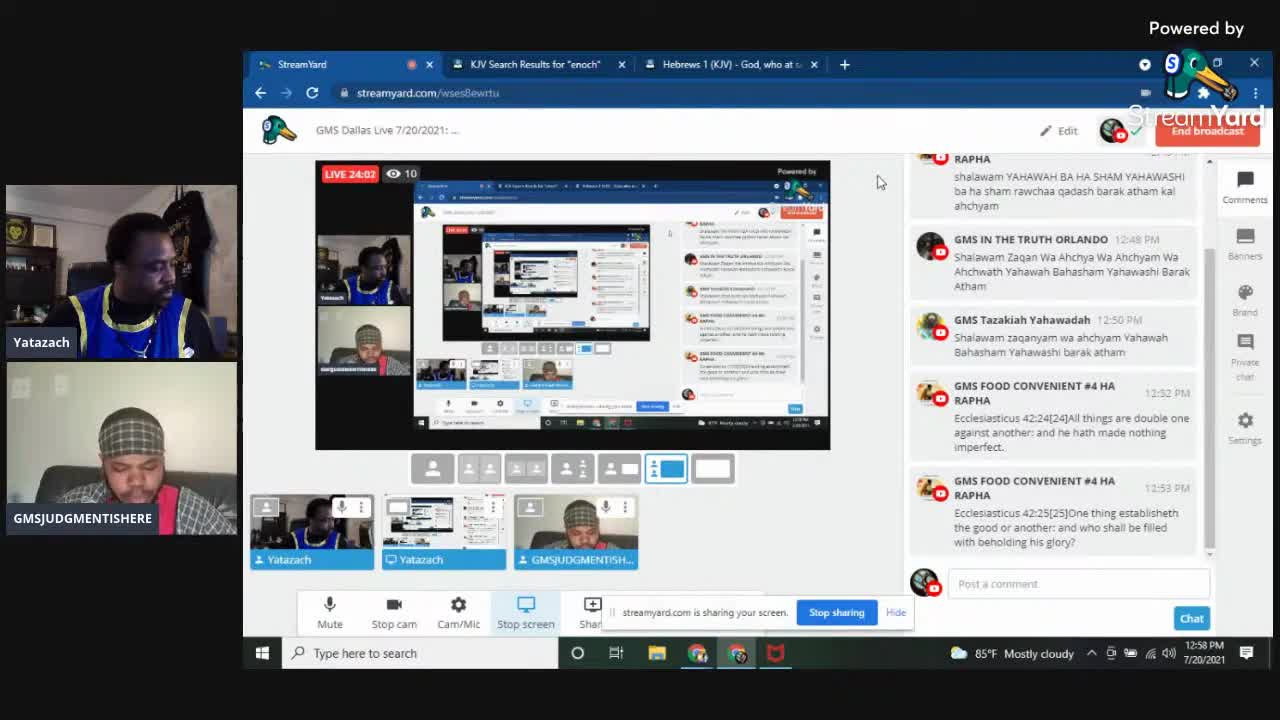Screen dimensions: 1280x720
Task: Open the Private chat panel
Action: click(x=1245, y=358)
